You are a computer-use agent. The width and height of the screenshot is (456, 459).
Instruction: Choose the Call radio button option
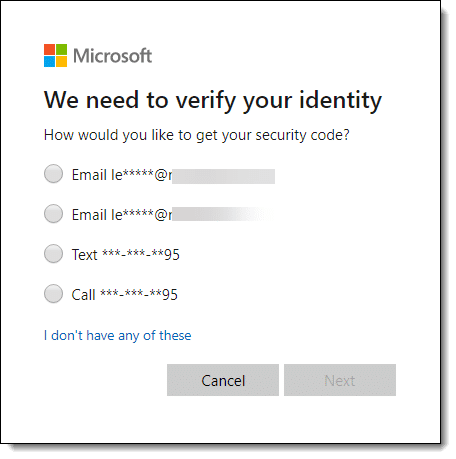tap(53, 294)
